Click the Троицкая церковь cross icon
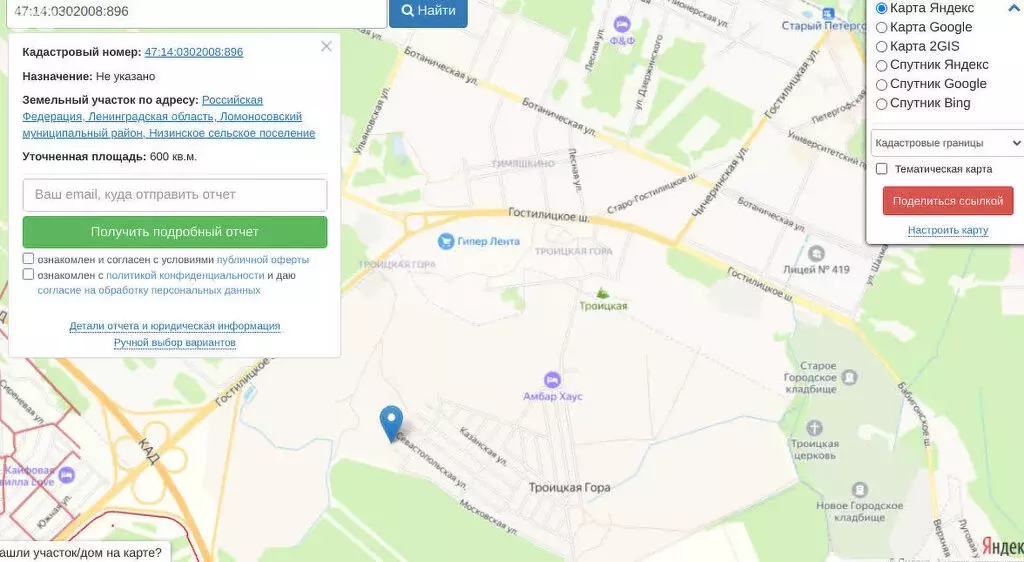1024x562 pixels. point(814,428)
